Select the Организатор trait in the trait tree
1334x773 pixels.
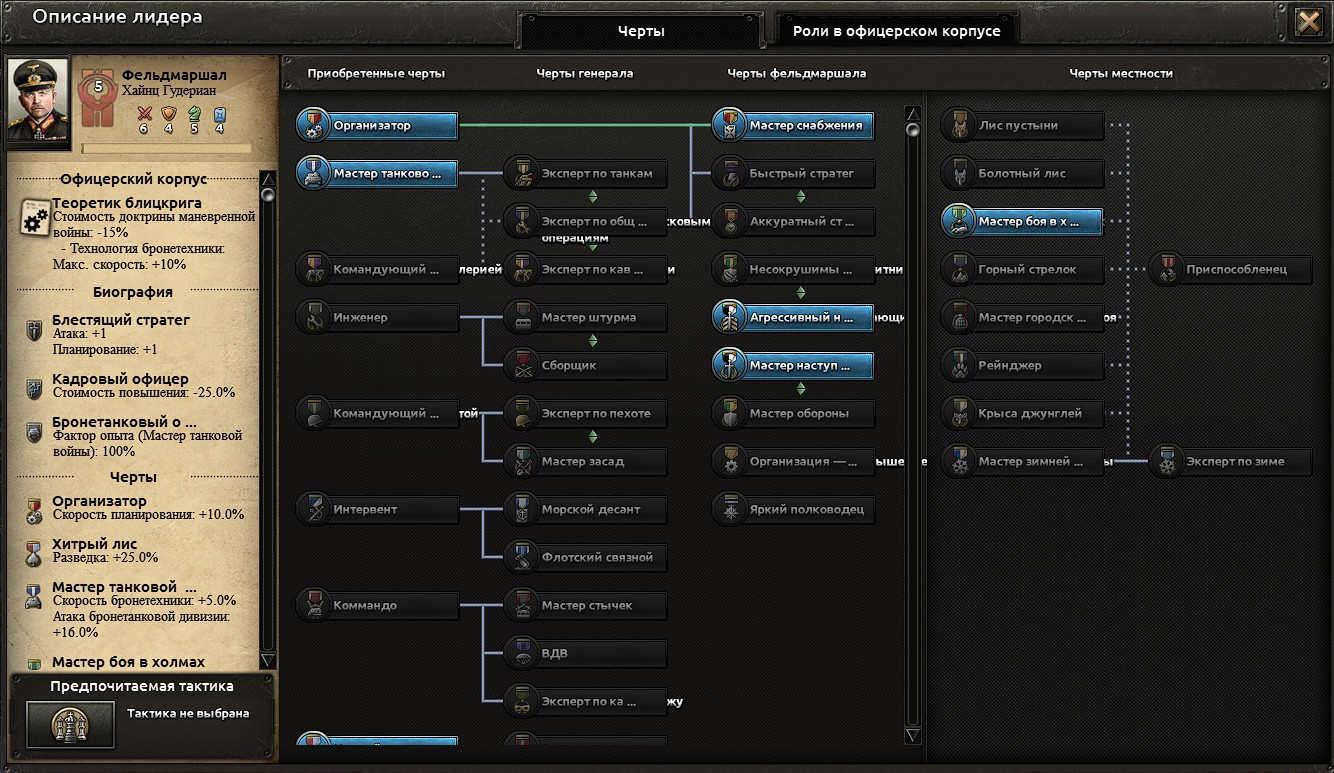coord(378,125)
